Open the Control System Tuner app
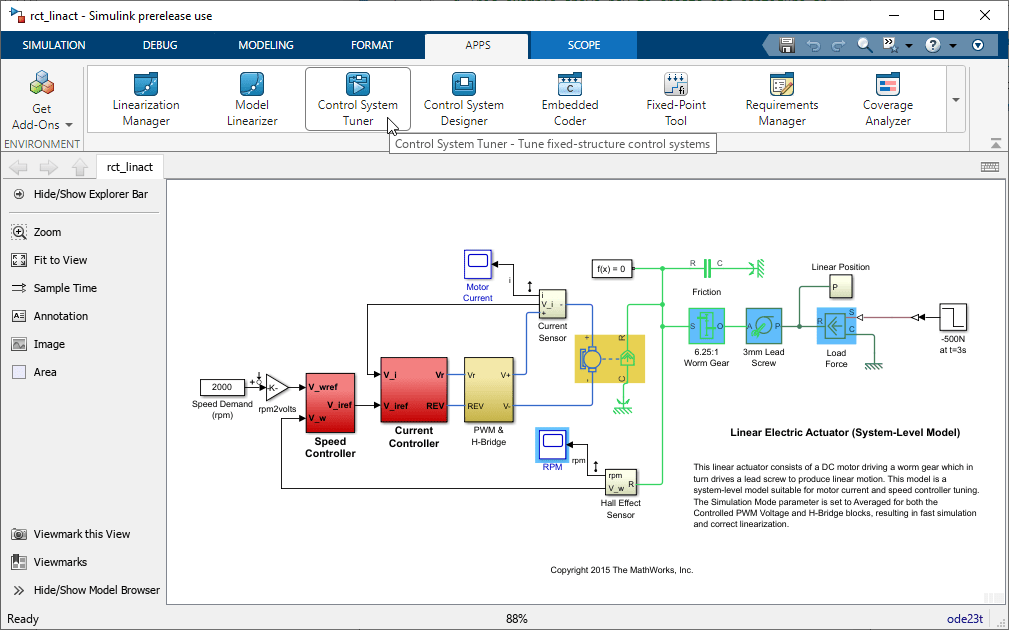The width and height of the screenshot is (1009, 630). tap(358, 99)
